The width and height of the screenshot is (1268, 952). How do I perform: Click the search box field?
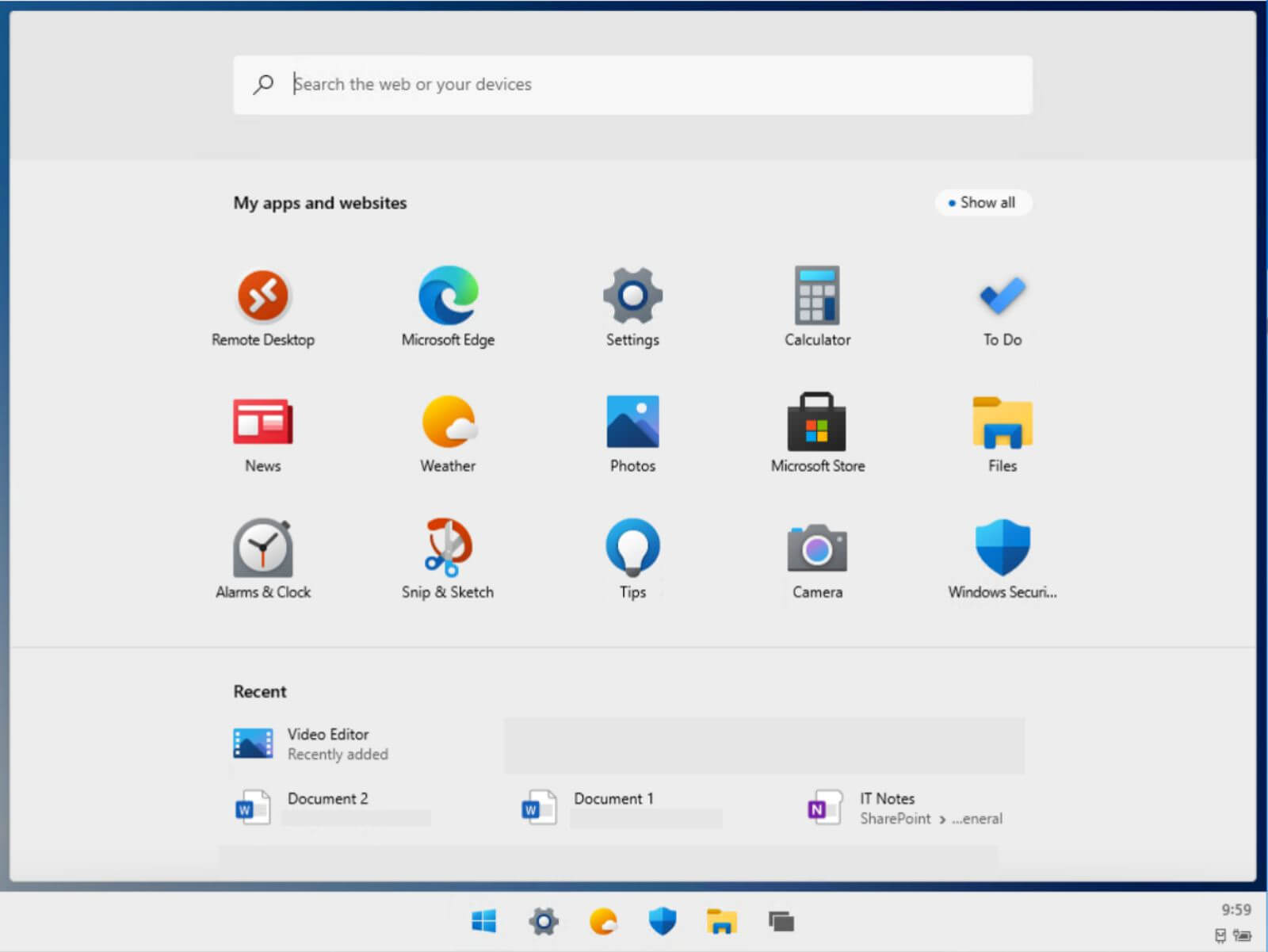(634, 85)
